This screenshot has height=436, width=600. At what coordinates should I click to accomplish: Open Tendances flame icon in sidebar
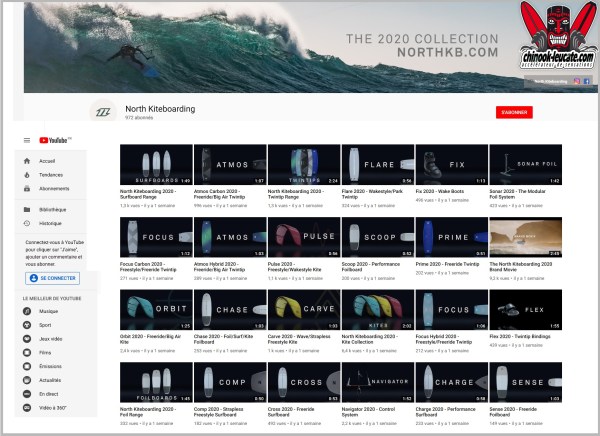pos(27,175)
